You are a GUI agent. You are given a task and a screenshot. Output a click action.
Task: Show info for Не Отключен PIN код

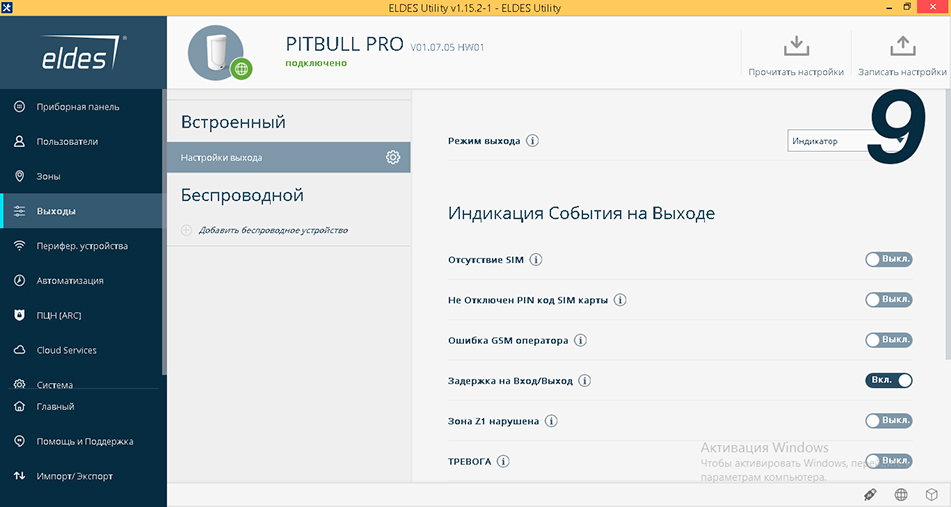click(620, 300)
